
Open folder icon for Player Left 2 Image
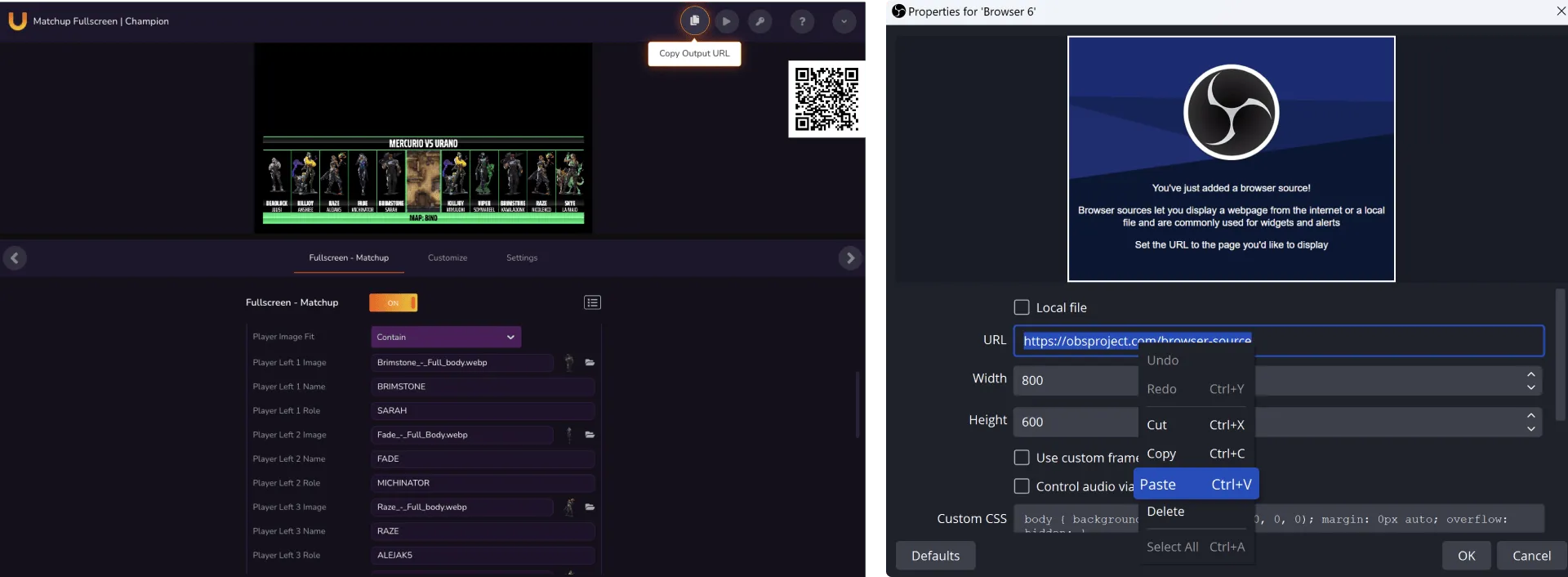[x=590, y=435]
